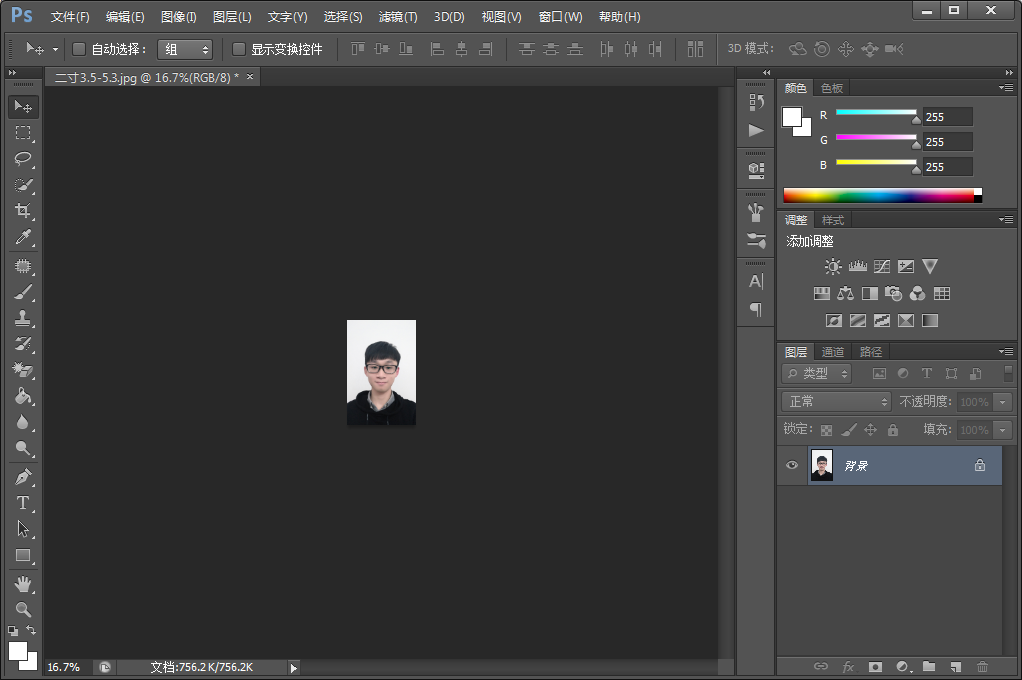Viewport: 1022px width, 680px height.
Task: Toggle lock all padlock icon
Action: click(x=893, y=430)
